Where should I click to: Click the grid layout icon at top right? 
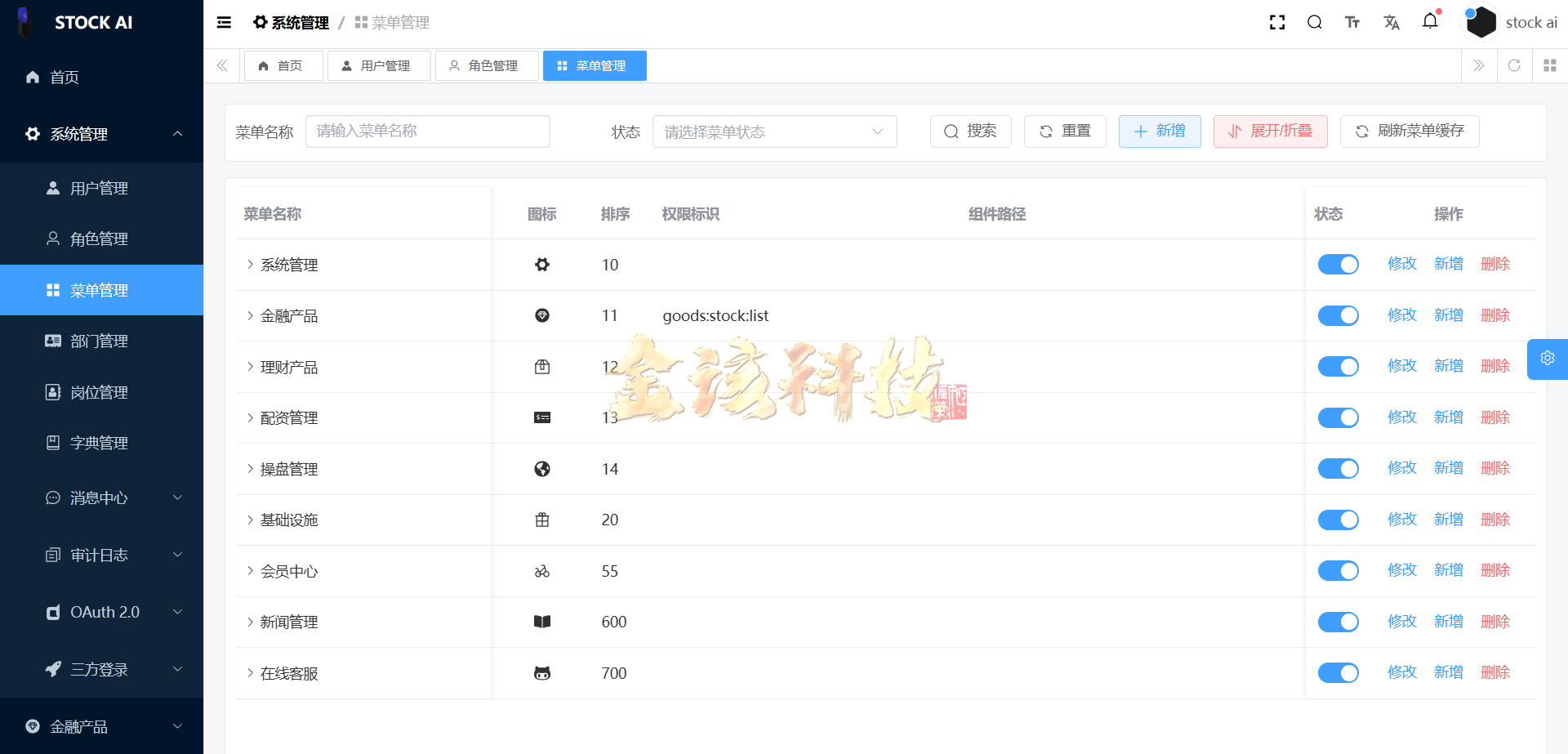tap(1550, 65)
